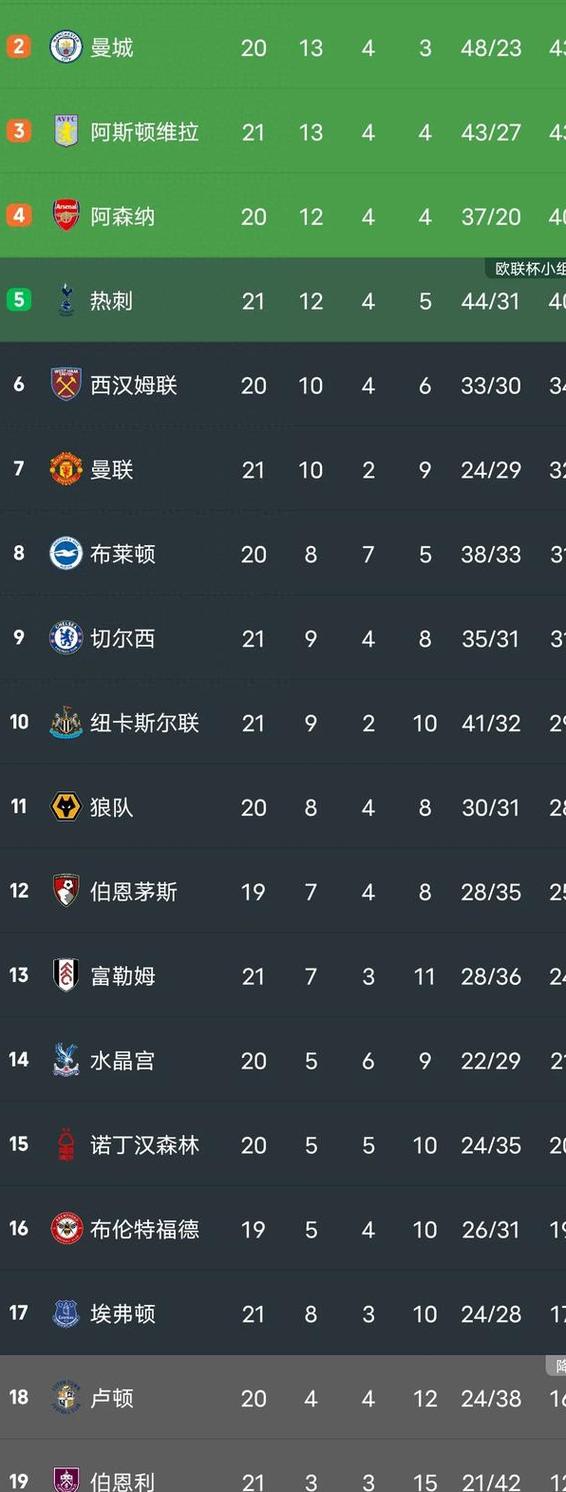Tap the Wolves wolf-head crest
Screen dimensions: 566x1492
(x=66, y=807)
